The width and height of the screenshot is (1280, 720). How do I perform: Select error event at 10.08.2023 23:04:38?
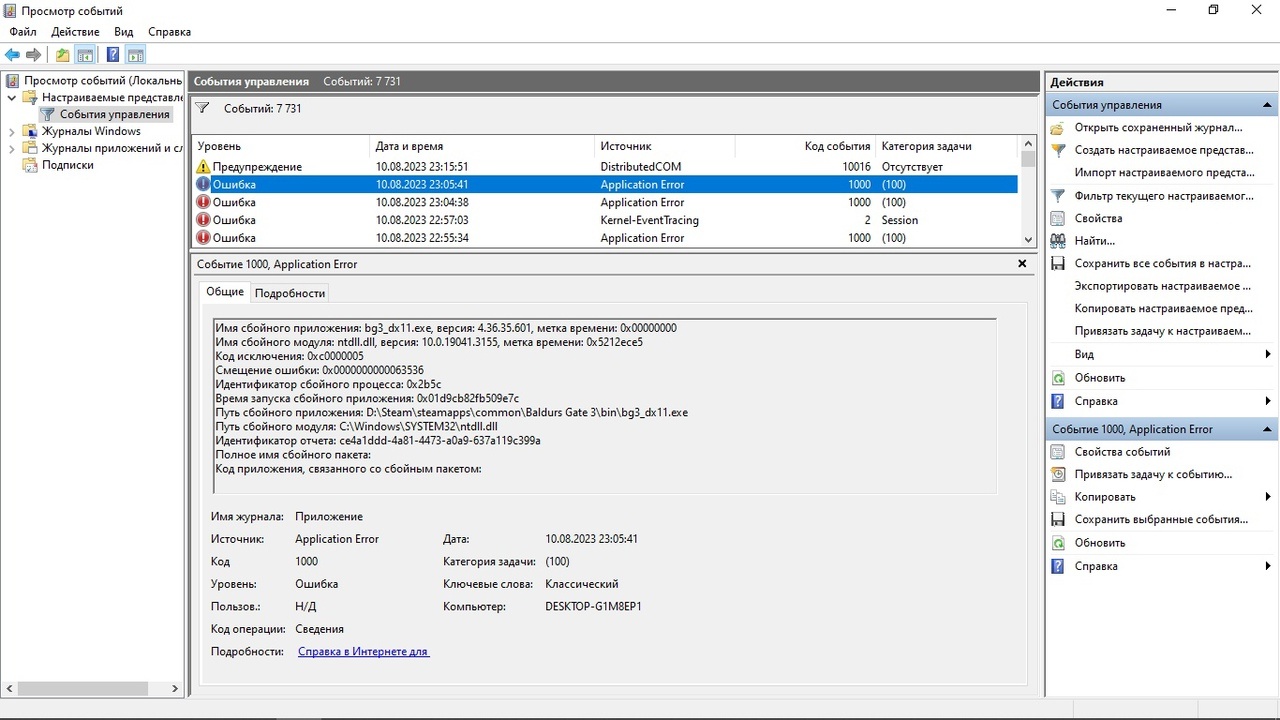pos(605,202)
